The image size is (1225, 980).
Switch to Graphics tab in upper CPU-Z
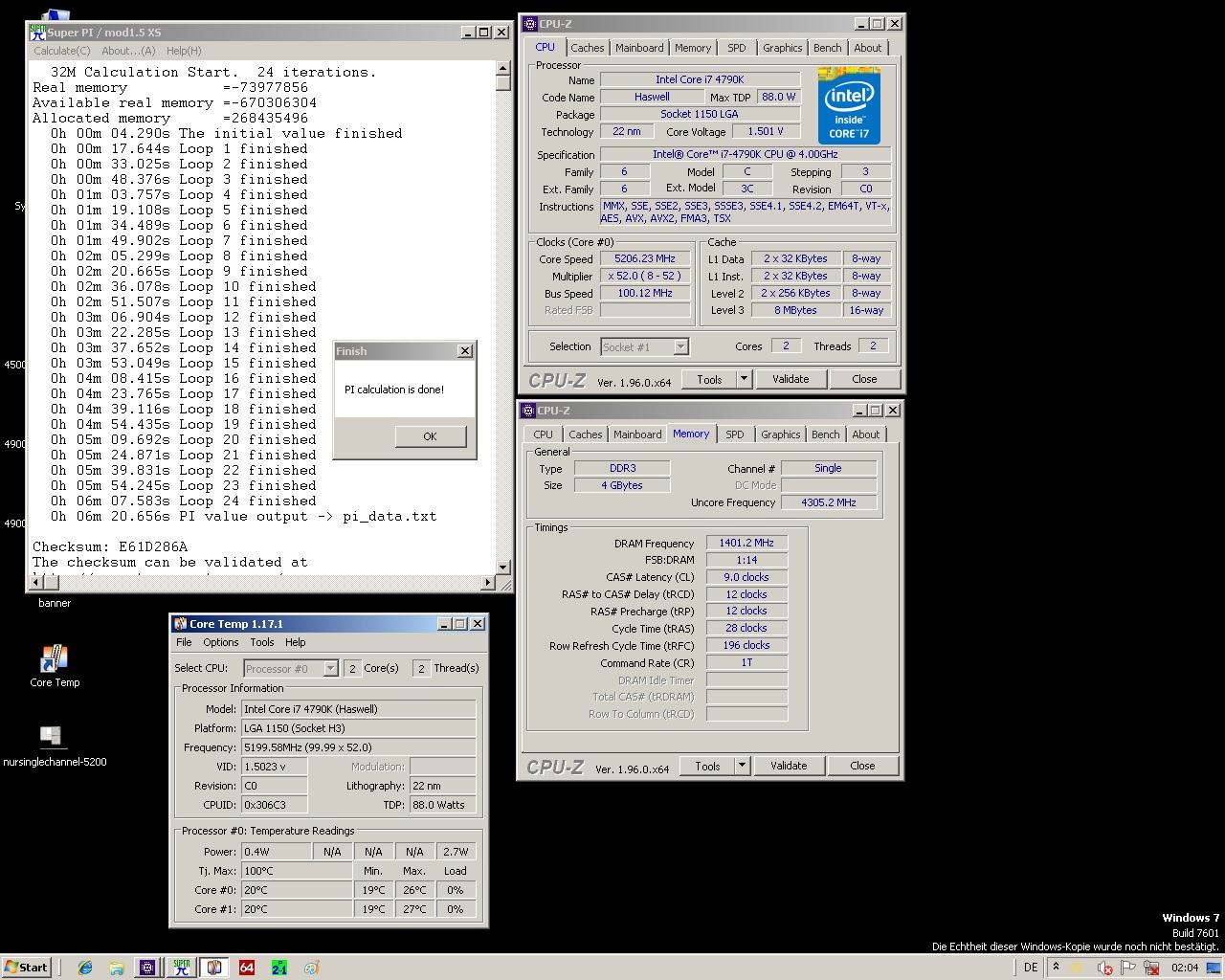coord(783,48)
